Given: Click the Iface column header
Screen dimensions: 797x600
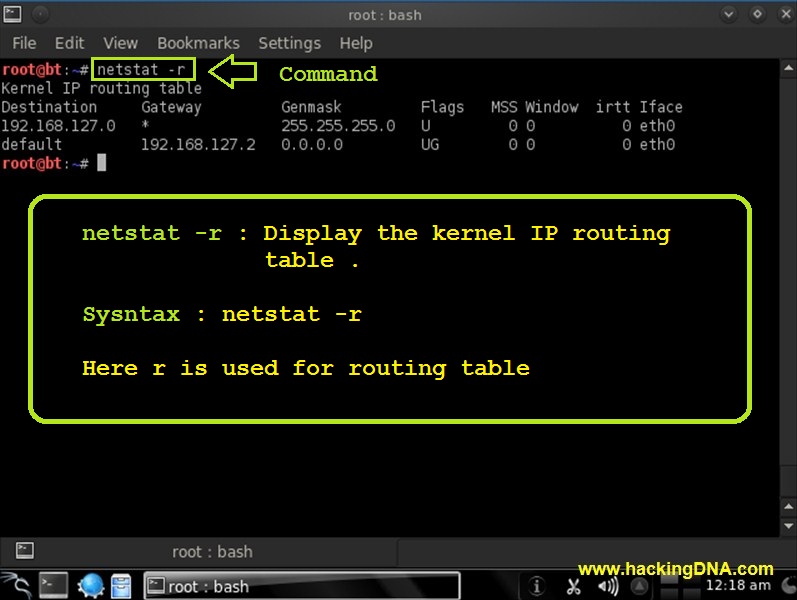Looking at the screenshot, I should pyautogui.click(x=661, y=107).
